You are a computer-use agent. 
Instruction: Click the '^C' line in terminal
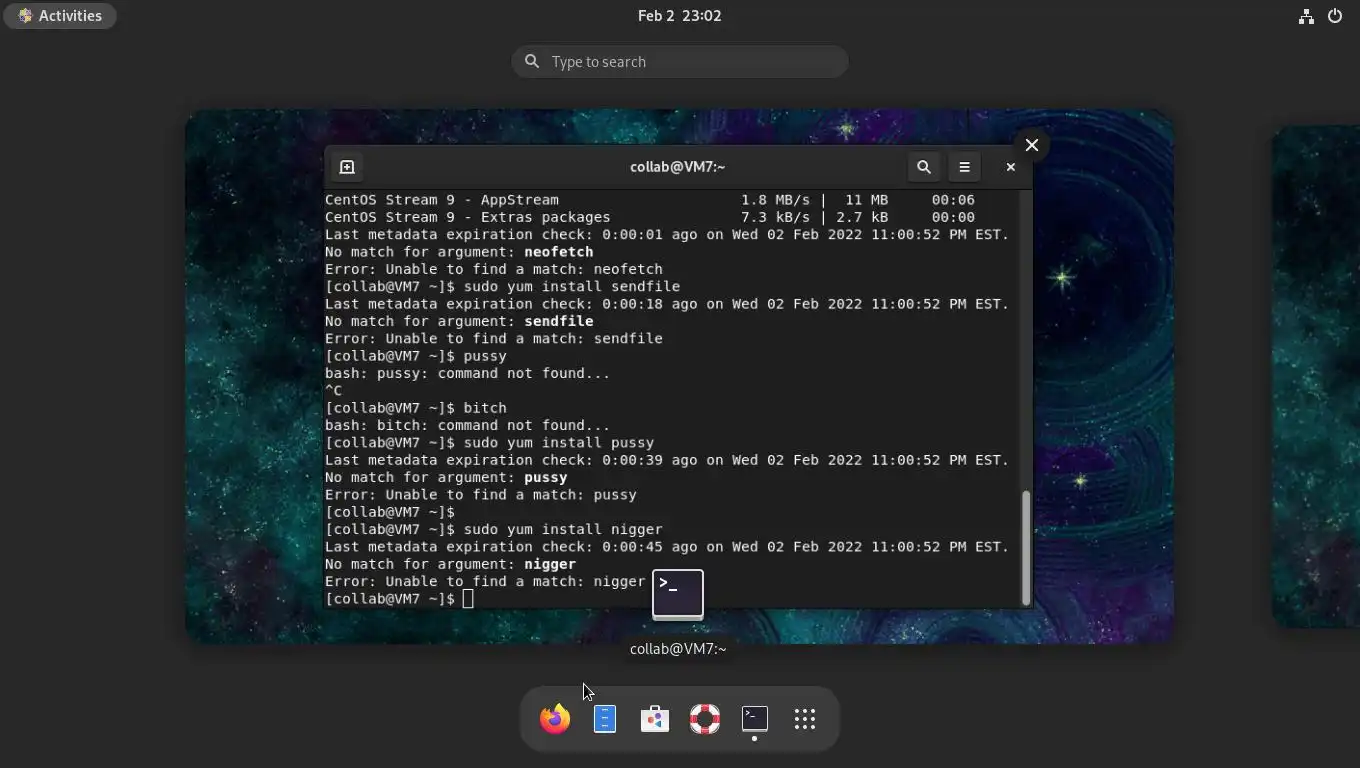[333, 391]
